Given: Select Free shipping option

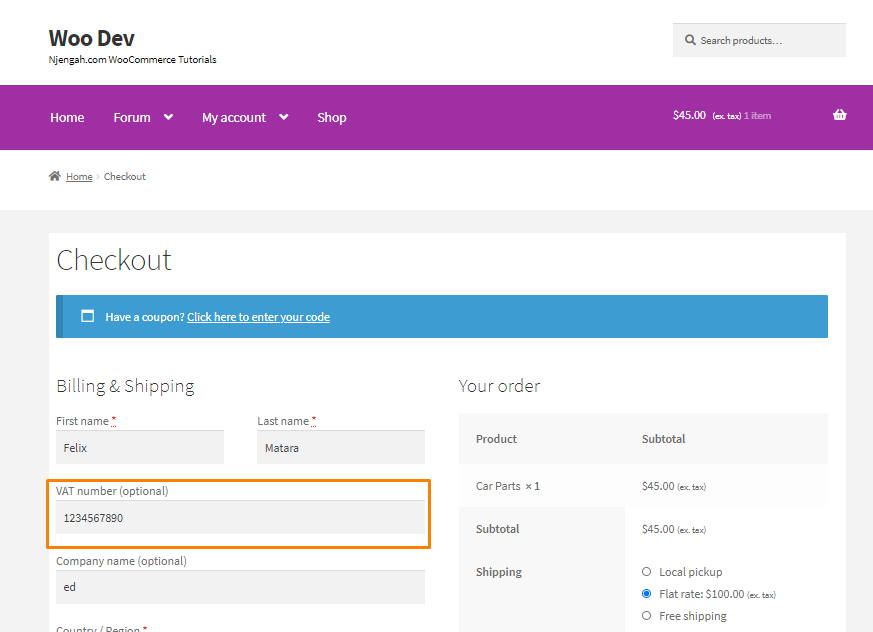Looking at the screenshot, I should (x=646, y=616).
